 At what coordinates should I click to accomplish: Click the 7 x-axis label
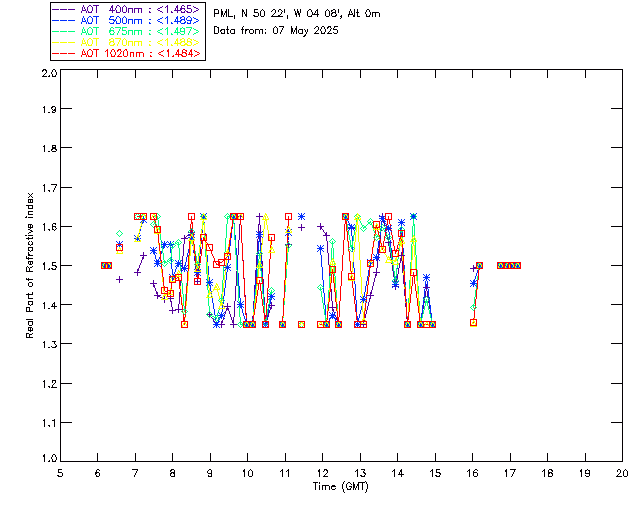[135, 473]
